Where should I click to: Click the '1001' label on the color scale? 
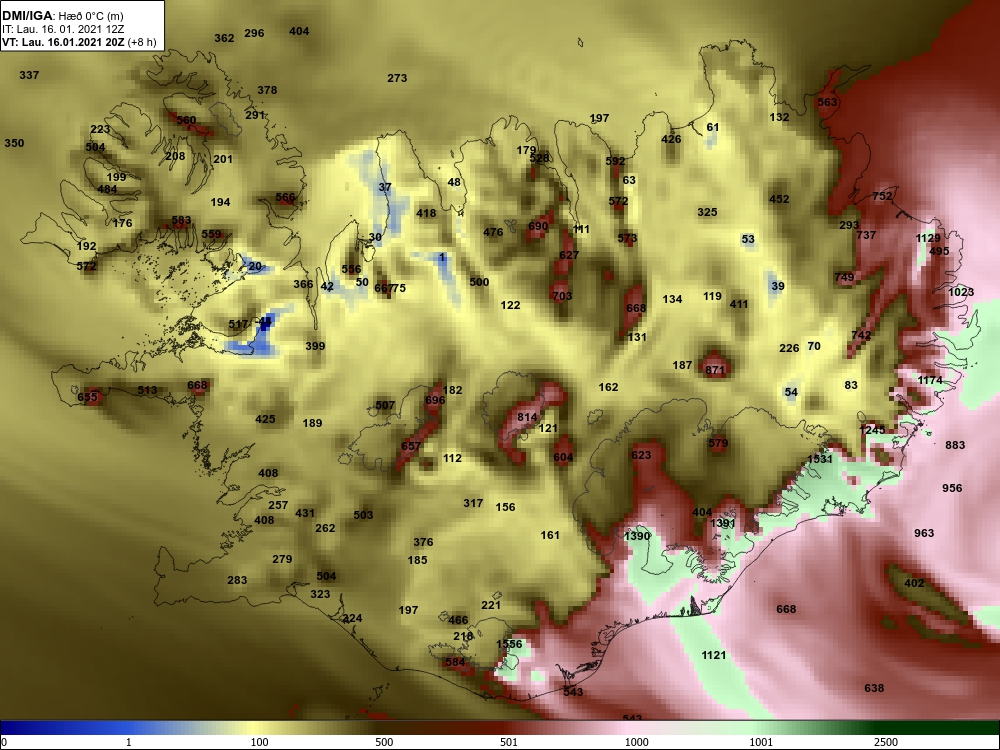point(761,742)
